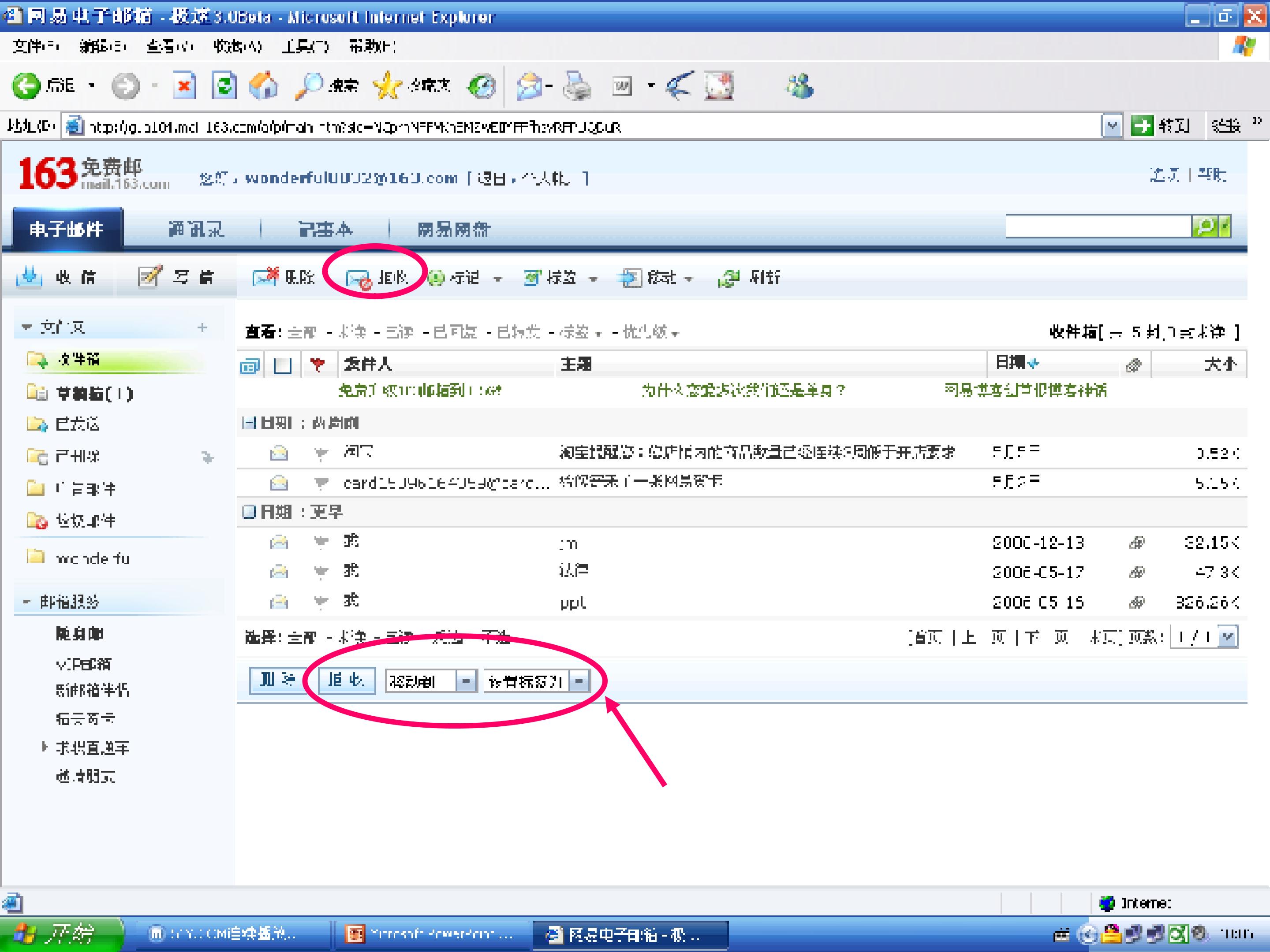
Task: Click into the mail search input field
Action: coord(1098,227)
